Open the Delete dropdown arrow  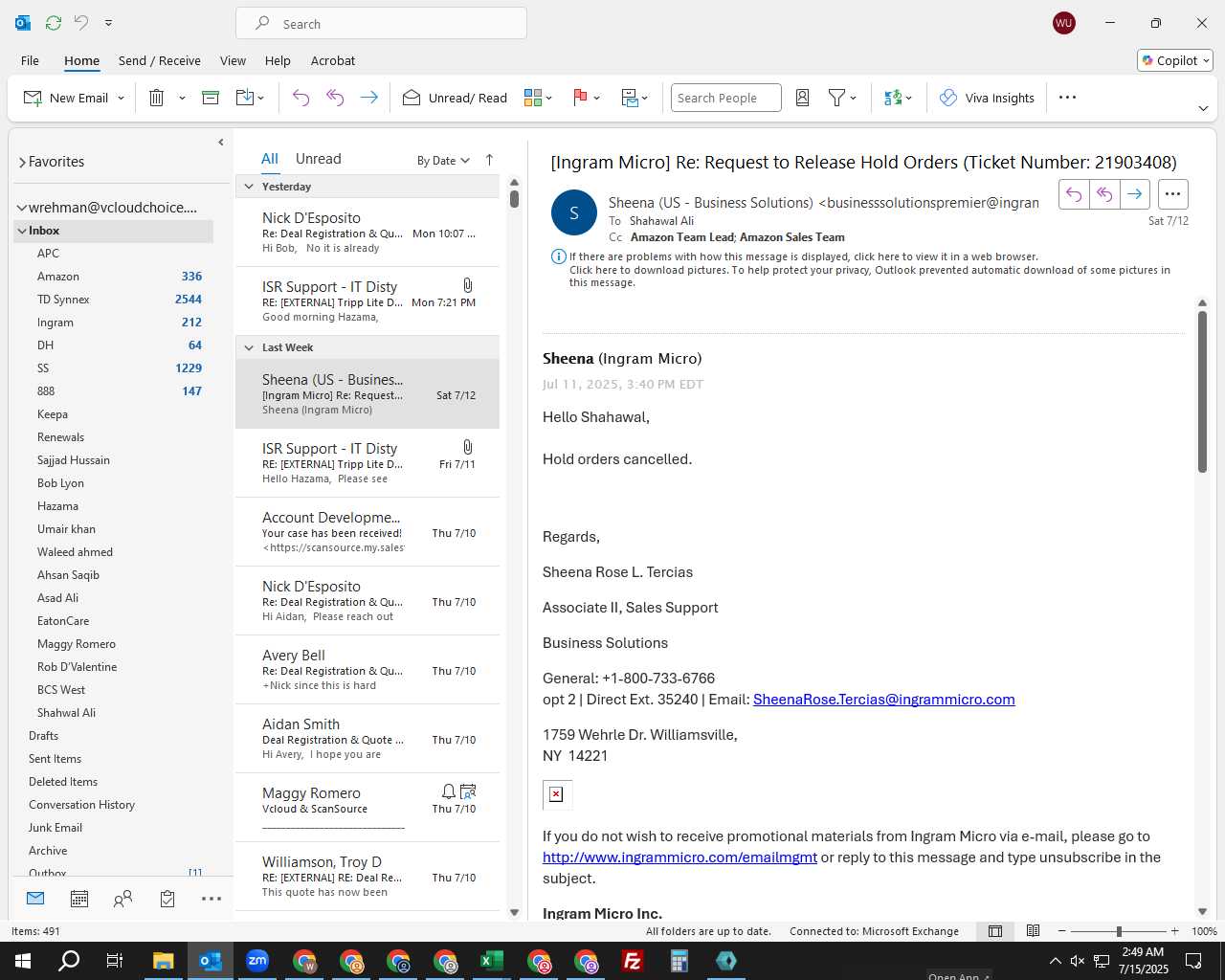[182, 98]
